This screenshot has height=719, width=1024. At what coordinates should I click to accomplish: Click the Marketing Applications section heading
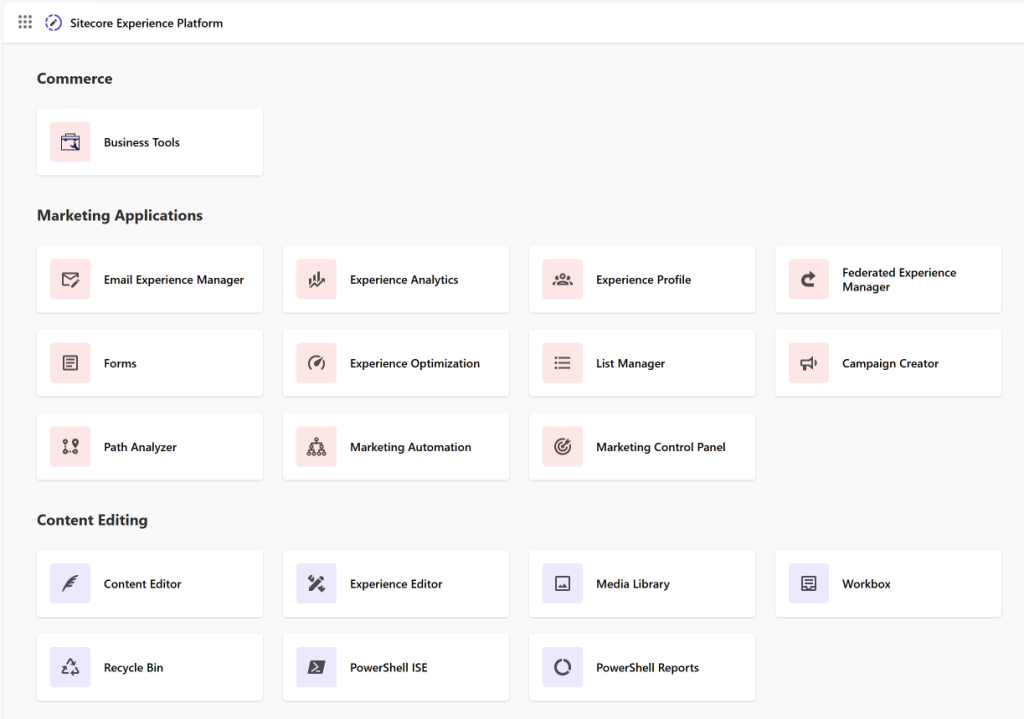[120, 216]
